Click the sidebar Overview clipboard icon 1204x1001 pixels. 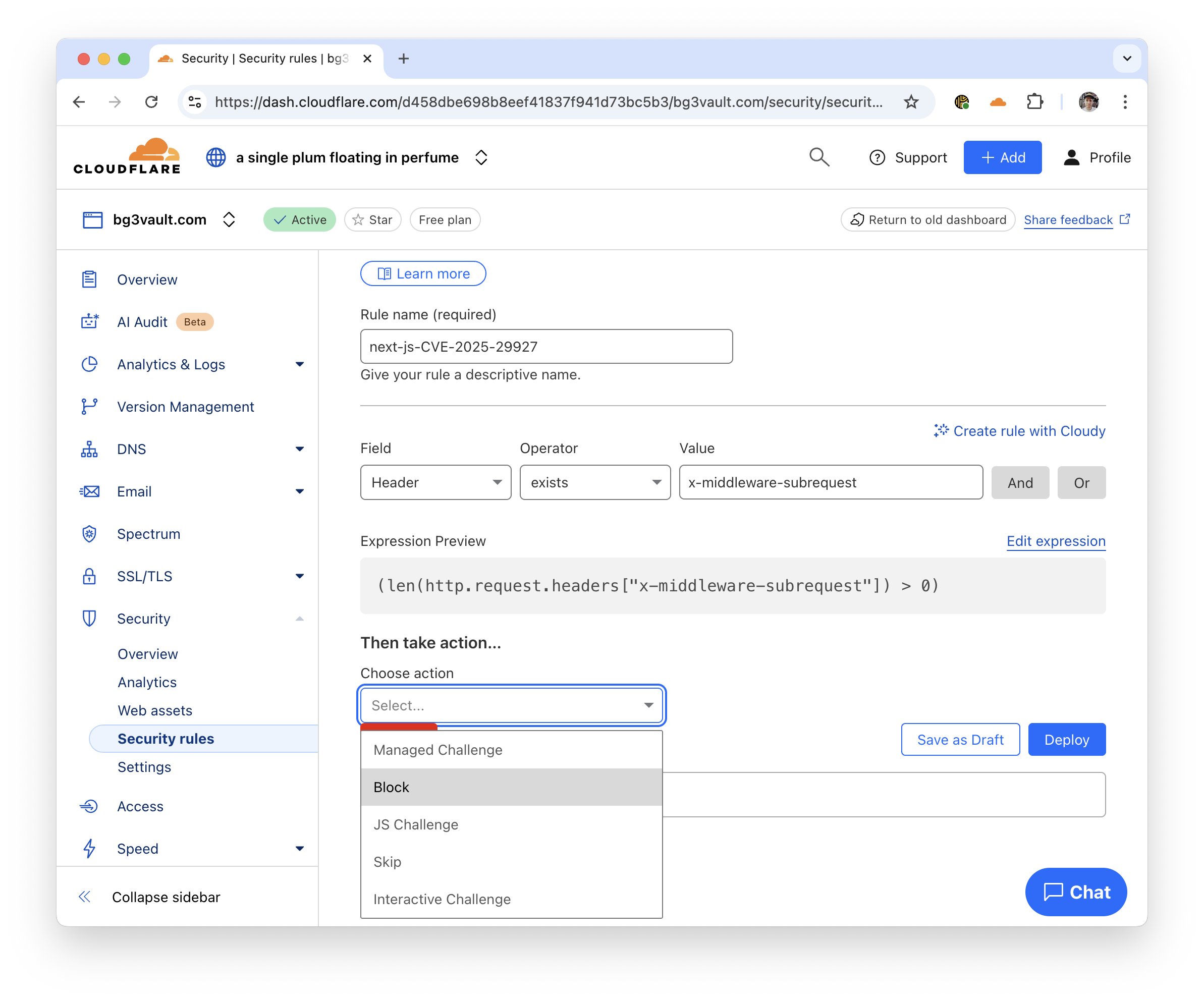point(89,279)
